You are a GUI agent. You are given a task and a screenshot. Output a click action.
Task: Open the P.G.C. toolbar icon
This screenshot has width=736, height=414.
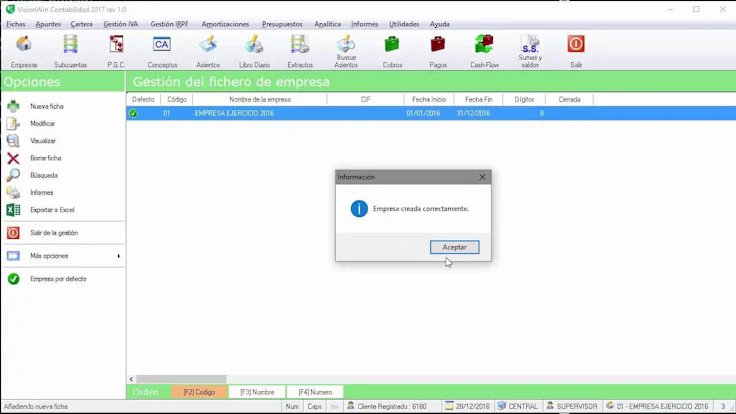pyautogui.click(x=116, y=51)
